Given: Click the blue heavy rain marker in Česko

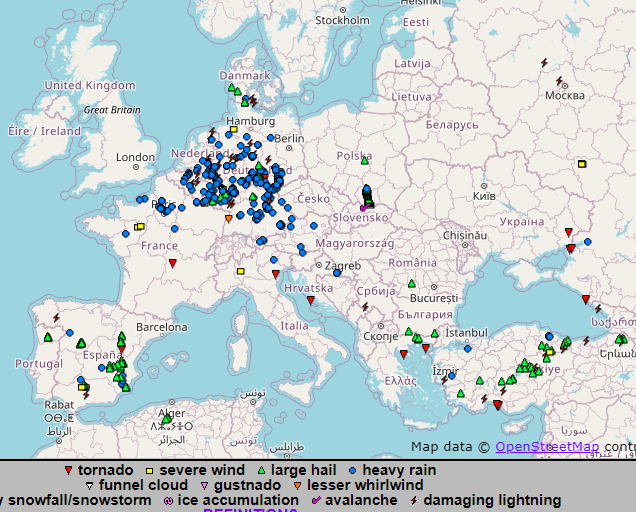Looking at the screenshot, I should point(314,226).
